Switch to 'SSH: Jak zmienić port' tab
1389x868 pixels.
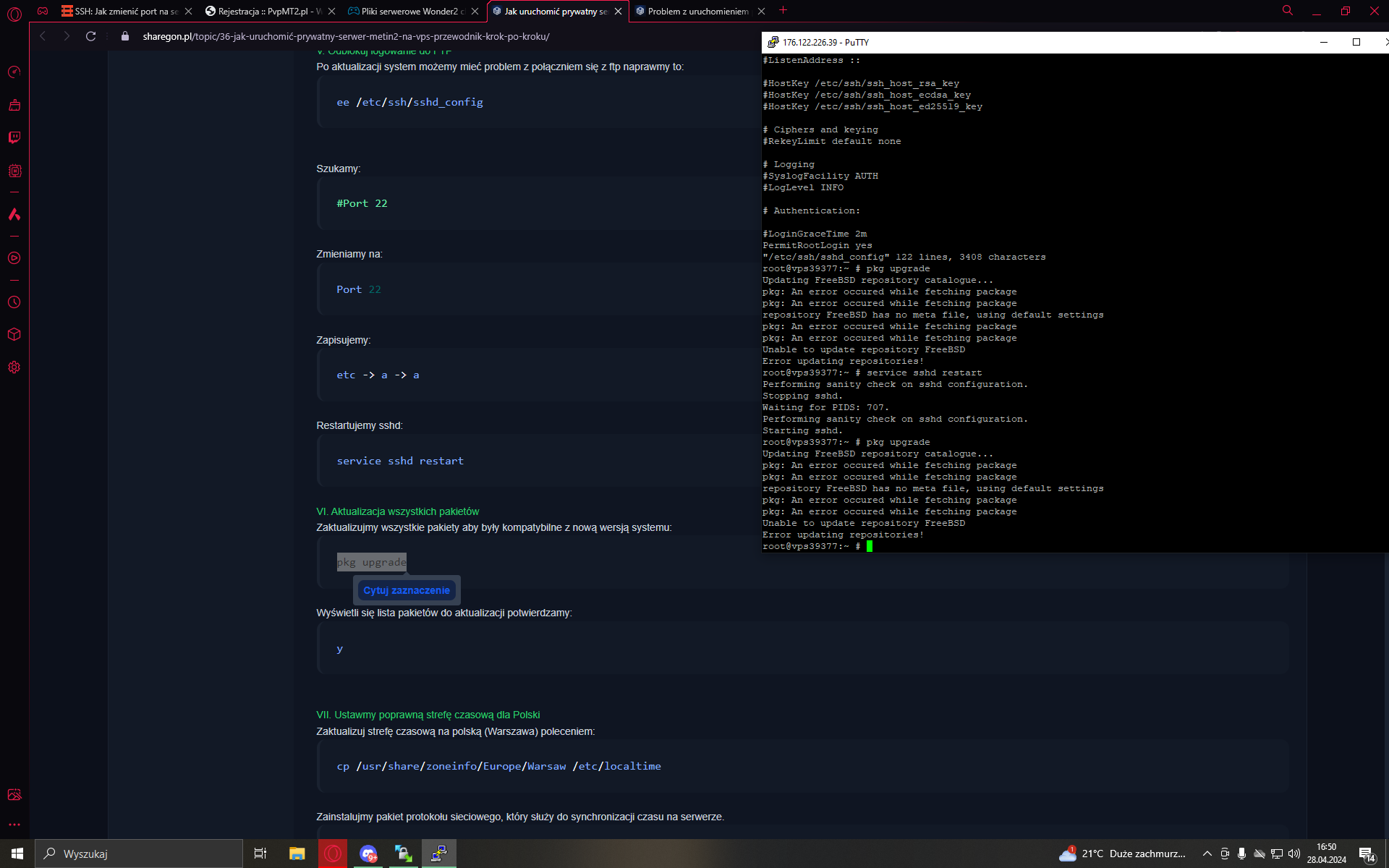123,11
